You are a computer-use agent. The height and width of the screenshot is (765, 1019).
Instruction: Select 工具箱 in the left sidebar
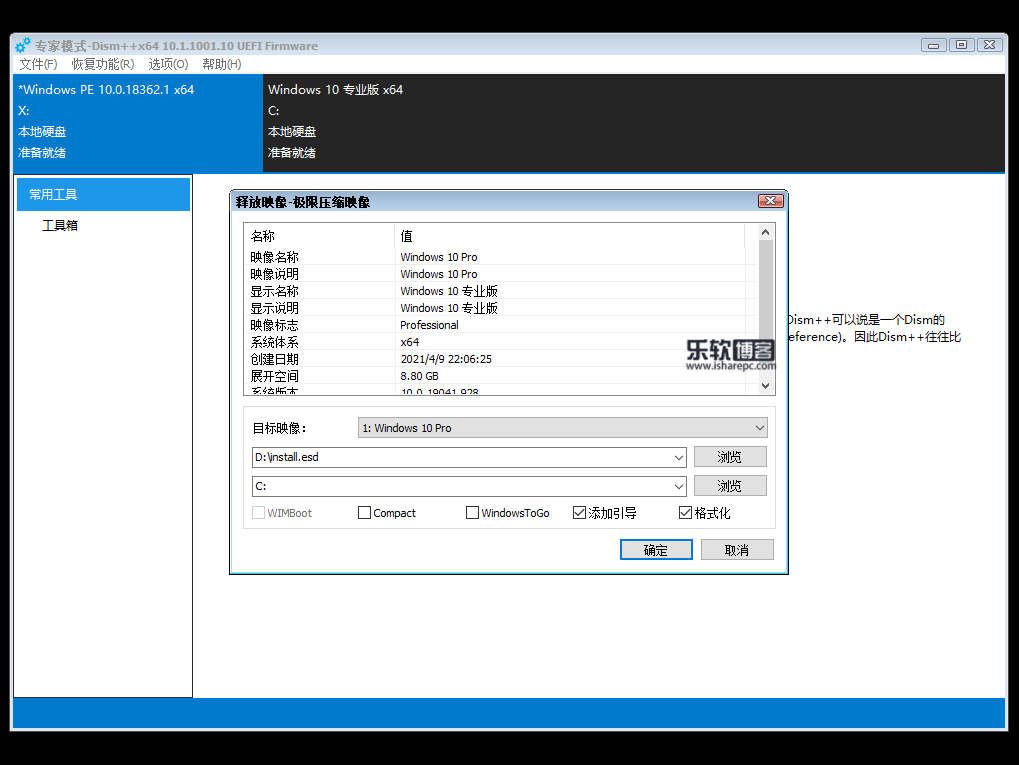pos(60,226)
